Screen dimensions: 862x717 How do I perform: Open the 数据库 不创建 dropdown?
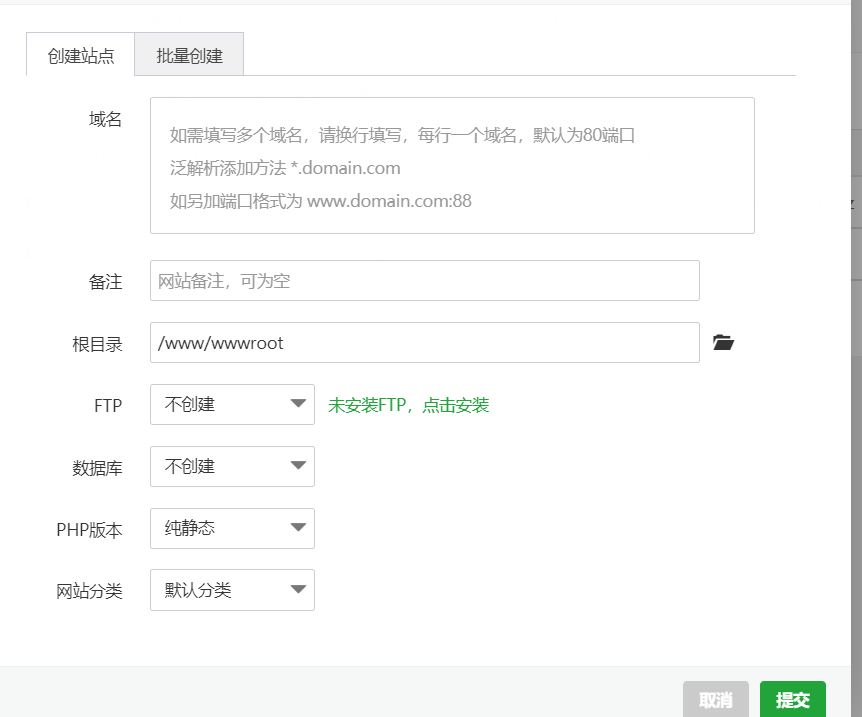[x=232, y=467]
